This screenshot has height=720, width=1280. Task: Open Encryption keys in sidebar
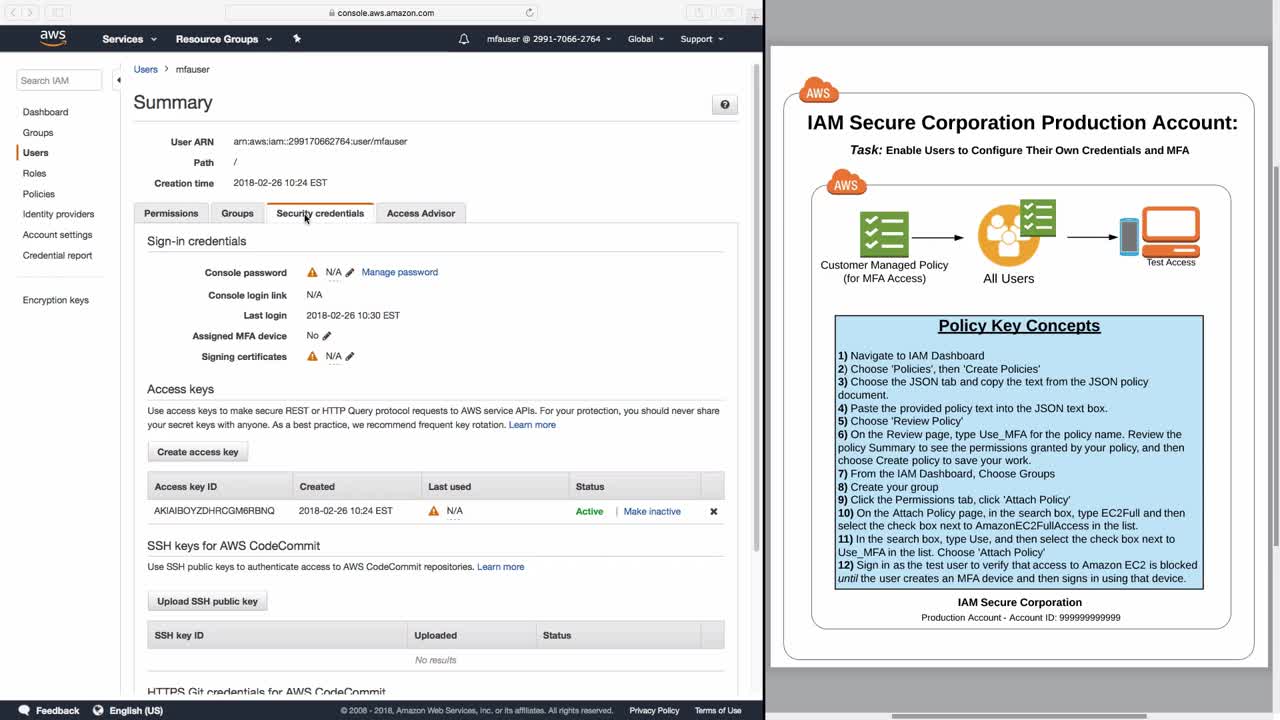(x=56, y=300)
